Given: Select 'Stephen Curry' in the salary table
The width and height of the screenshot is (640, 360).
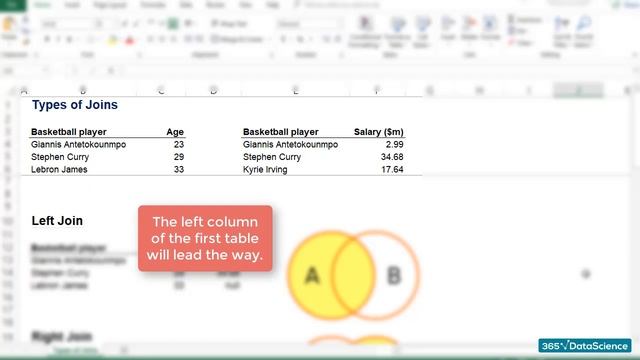Looking at the screenshot, I should [272, 157].
